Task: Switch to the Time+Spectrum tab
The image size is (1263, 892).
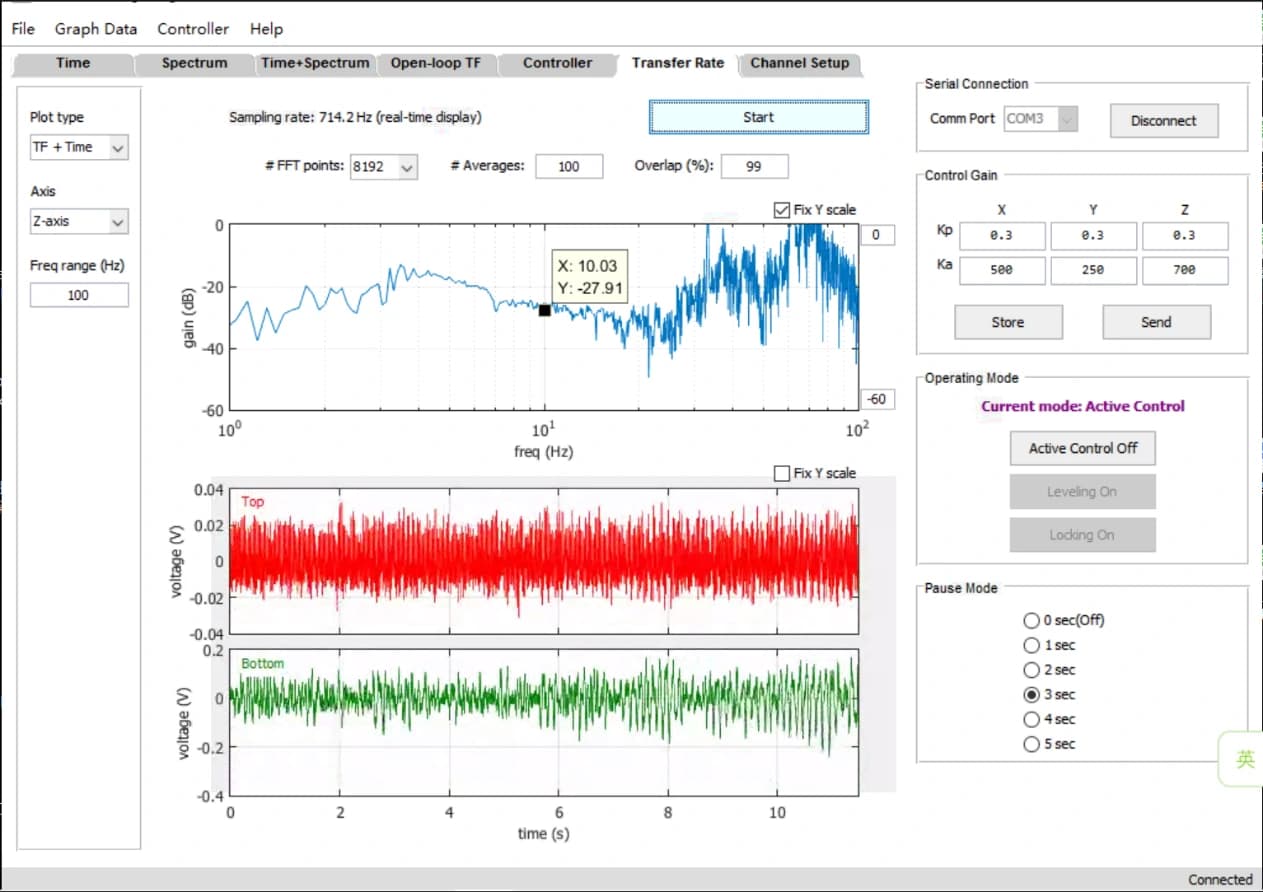Action: (315, 63)
